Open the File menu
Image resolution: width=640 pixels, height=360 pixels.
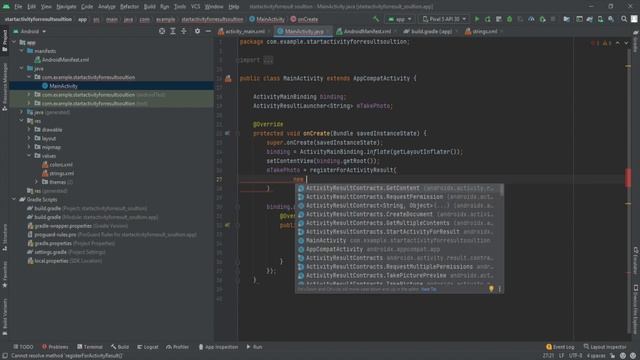[18, 7]
